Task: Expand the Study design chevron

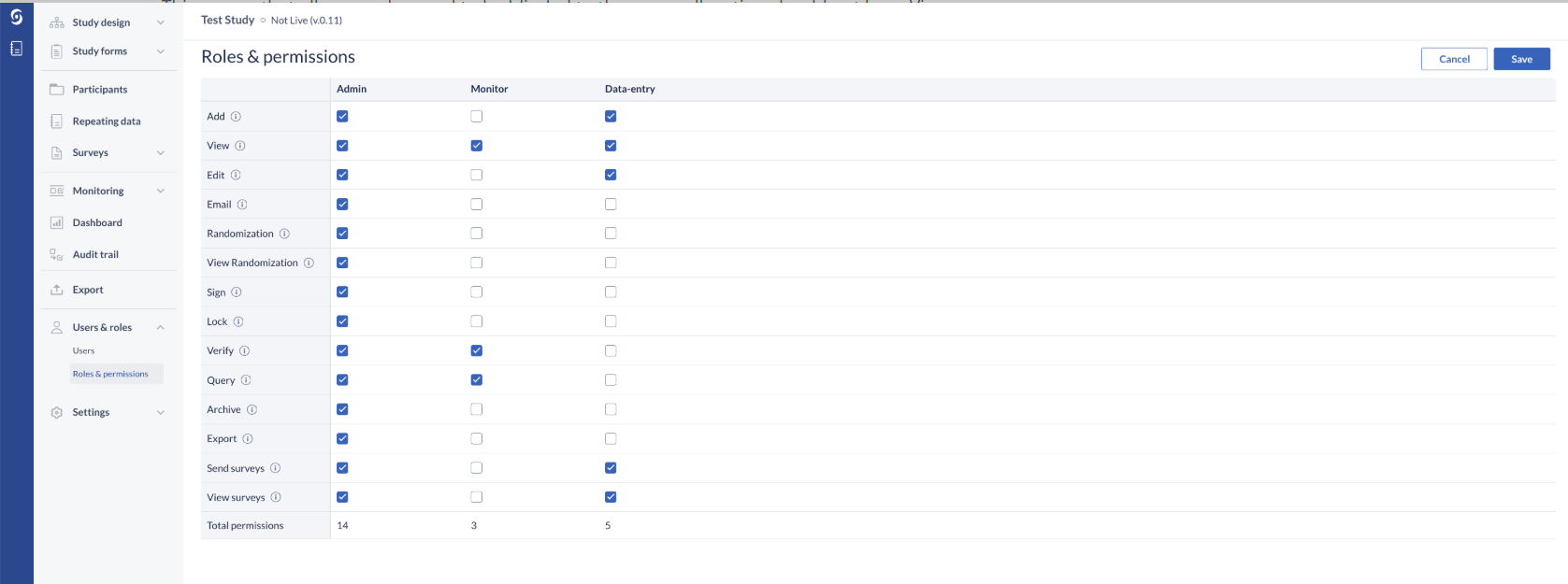Action: click(x=161, y=22)
